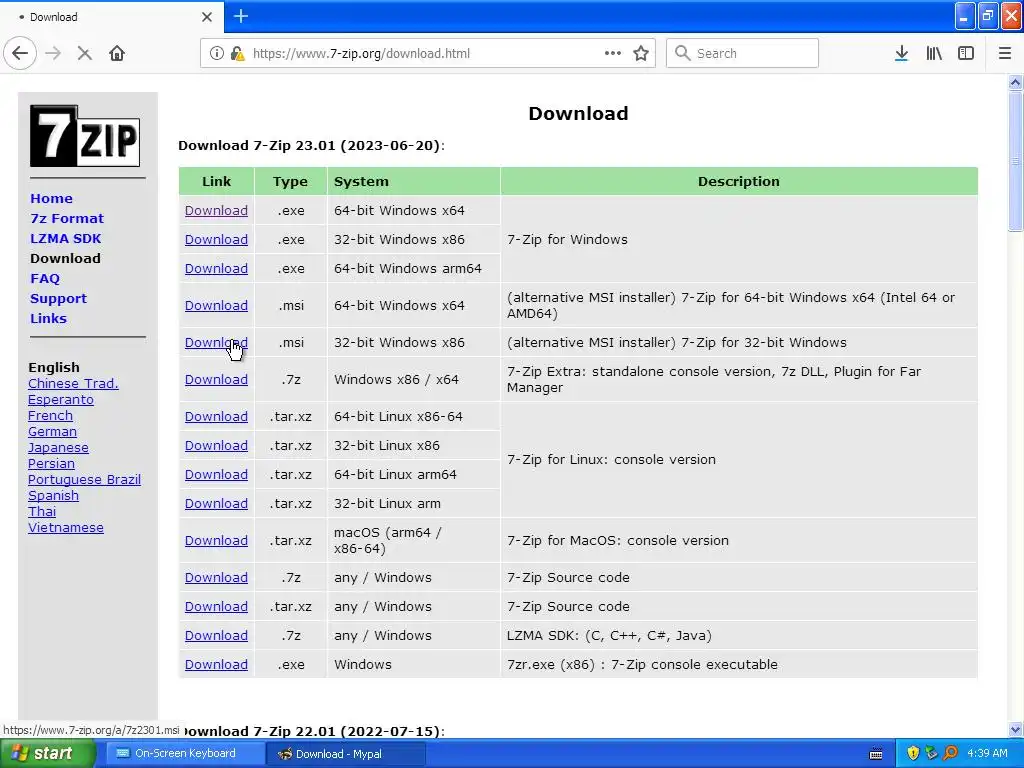Download .tar.xz for 64-bit Linux x86-64
Screen dimensions: 1024x768
point(216,417)
